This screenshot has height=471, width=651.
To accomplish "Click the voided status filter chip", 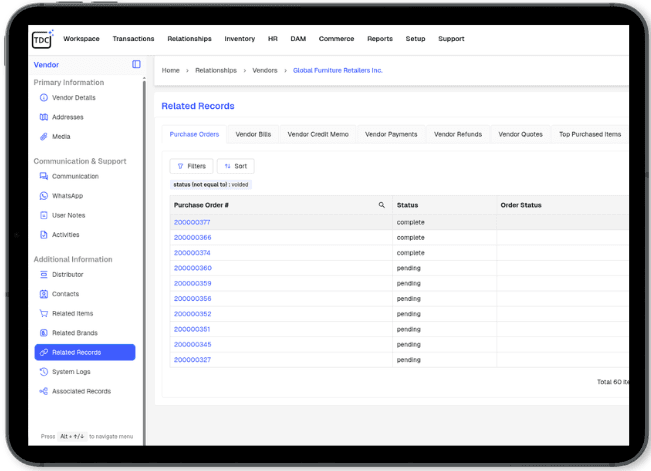I will pos(211,184).
